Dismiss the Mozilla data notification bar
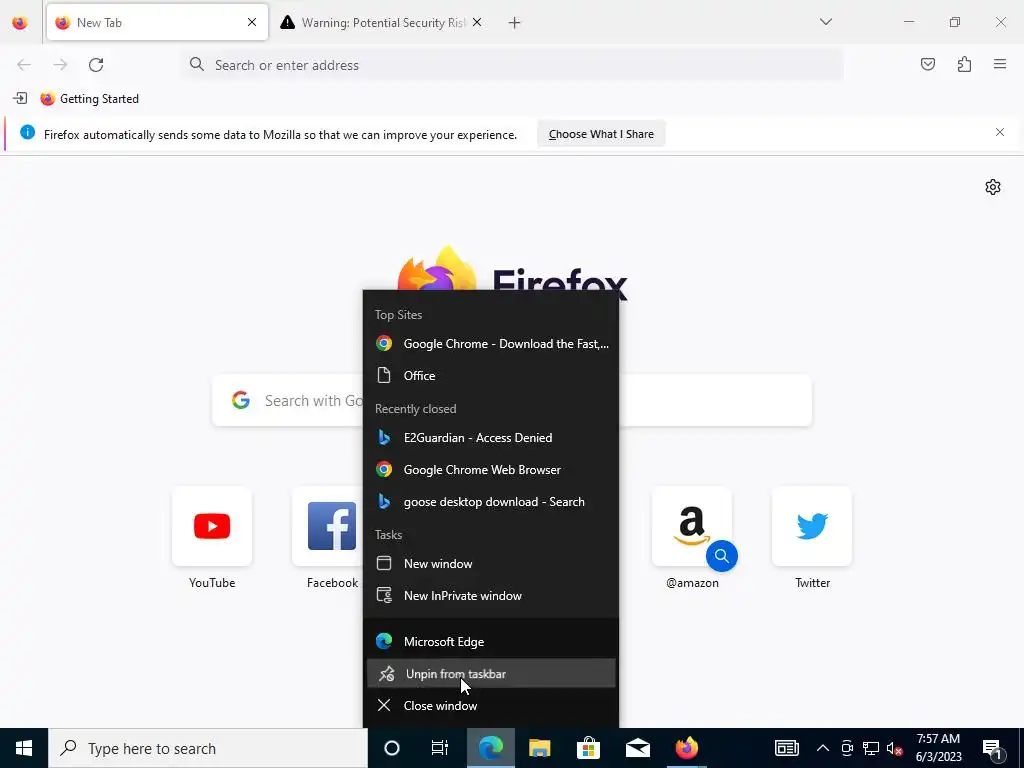The image size is (1024, 768). (x=1000, y=132)
